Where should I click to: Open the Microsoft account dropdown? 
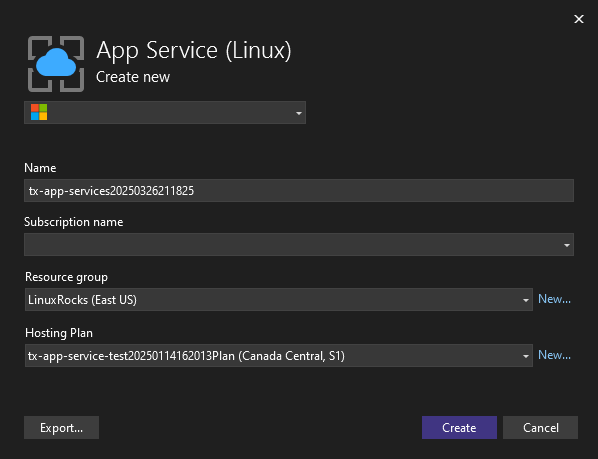[x=165, y=112]
